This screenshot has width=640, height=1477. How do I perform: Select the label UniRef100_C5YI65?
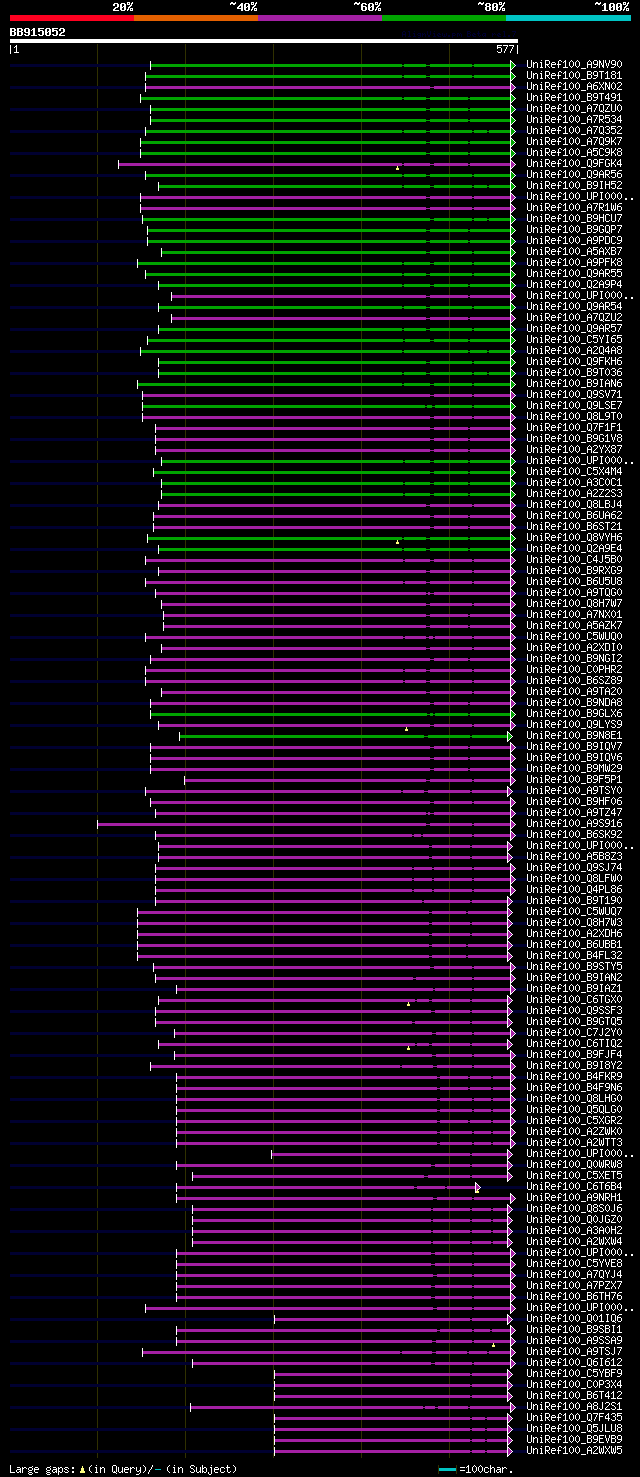tap(574, 340)
